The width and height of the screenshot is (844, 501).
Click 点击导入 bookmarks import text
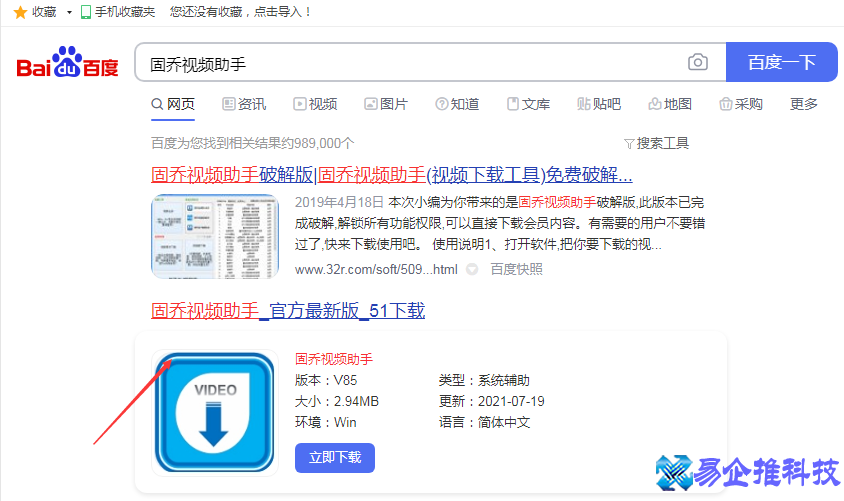(278, 12)
